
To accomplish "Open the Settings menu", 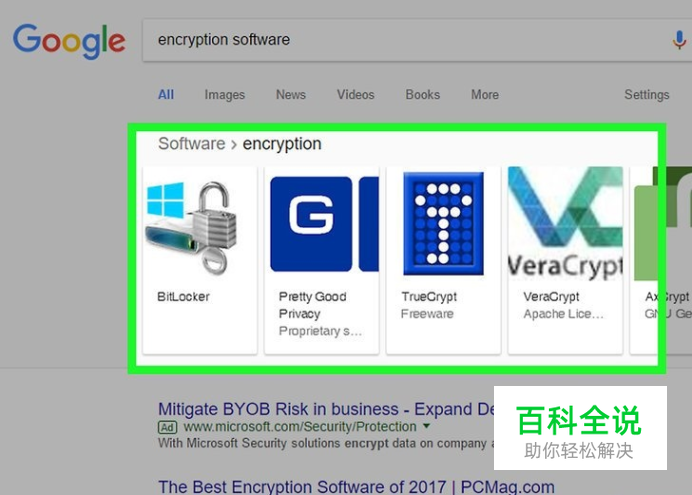I will pos(647,94).
